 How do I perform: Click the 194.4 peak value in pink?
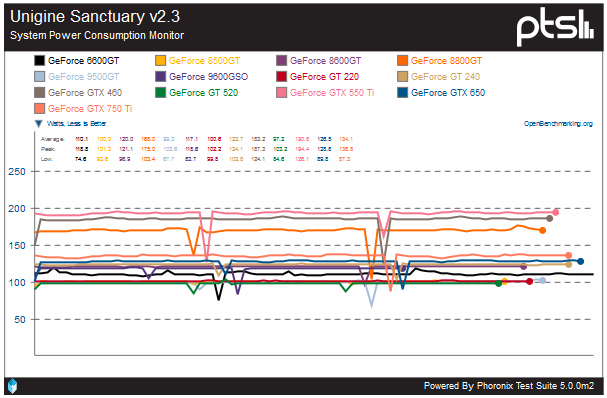coord(302,149)
